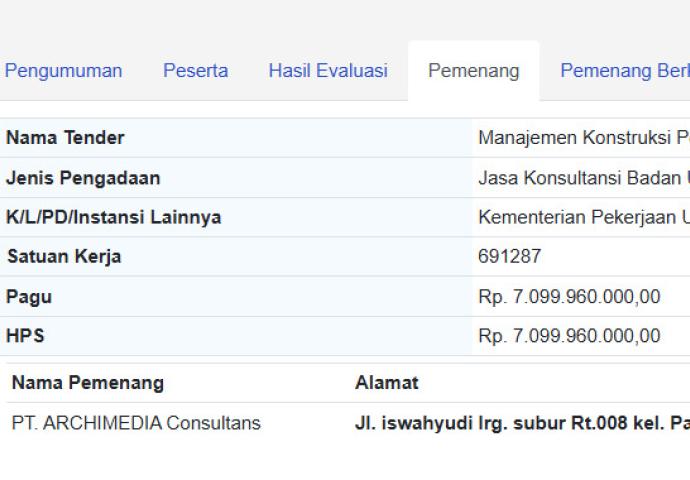Select the Manajemen Konstruksi tender name text
This screenshot has height=480, width=690.
click(x=583, y=138)
